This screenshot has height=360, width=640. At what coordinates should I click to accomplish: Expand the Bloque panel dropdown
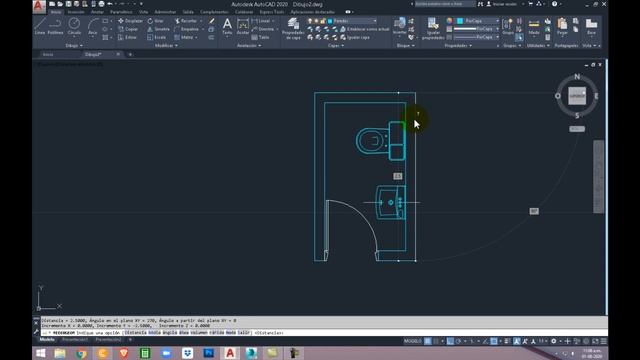pos(406,46)
